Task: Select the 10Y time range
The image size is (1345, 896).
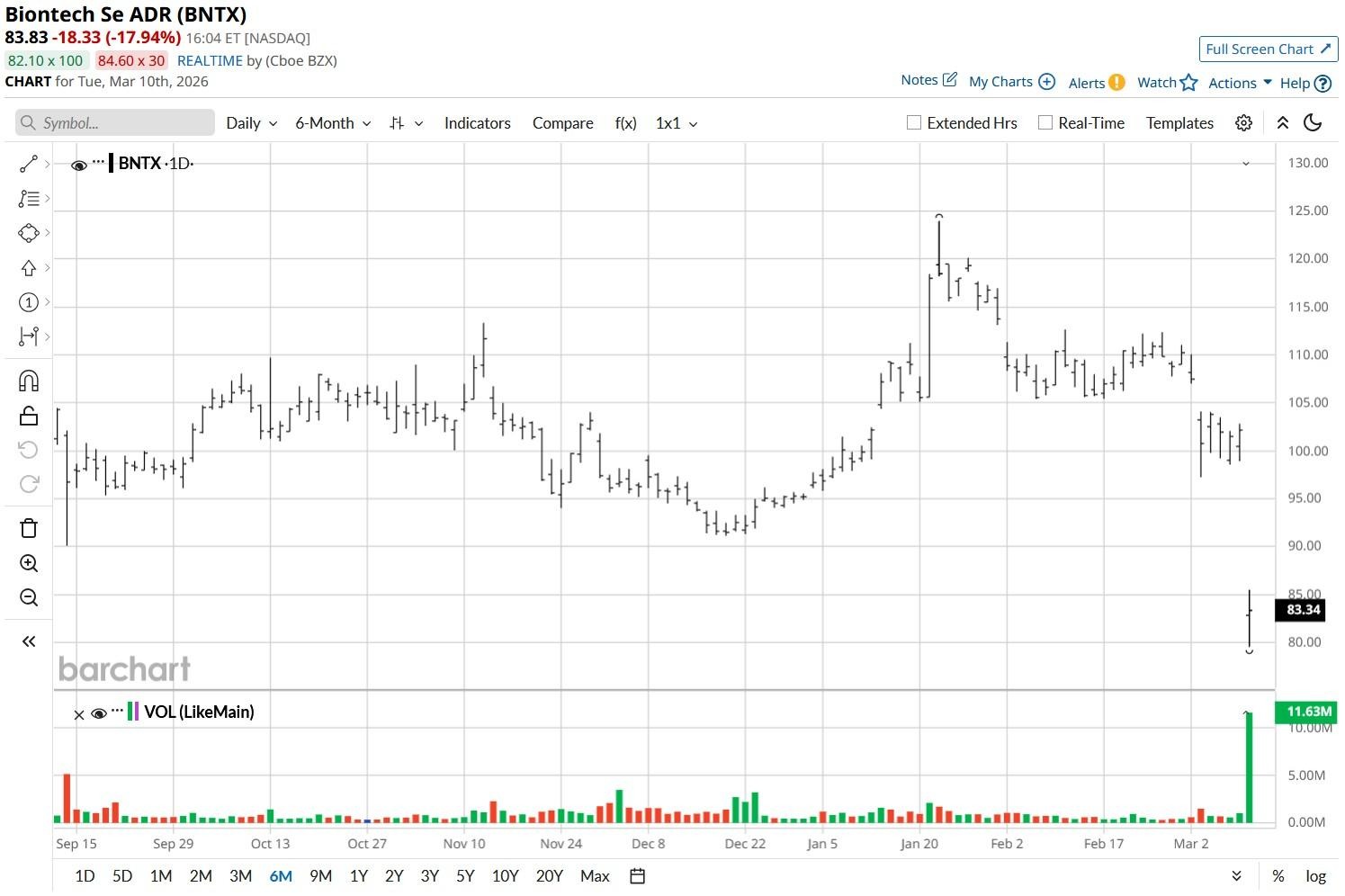Action: (506, 876)
